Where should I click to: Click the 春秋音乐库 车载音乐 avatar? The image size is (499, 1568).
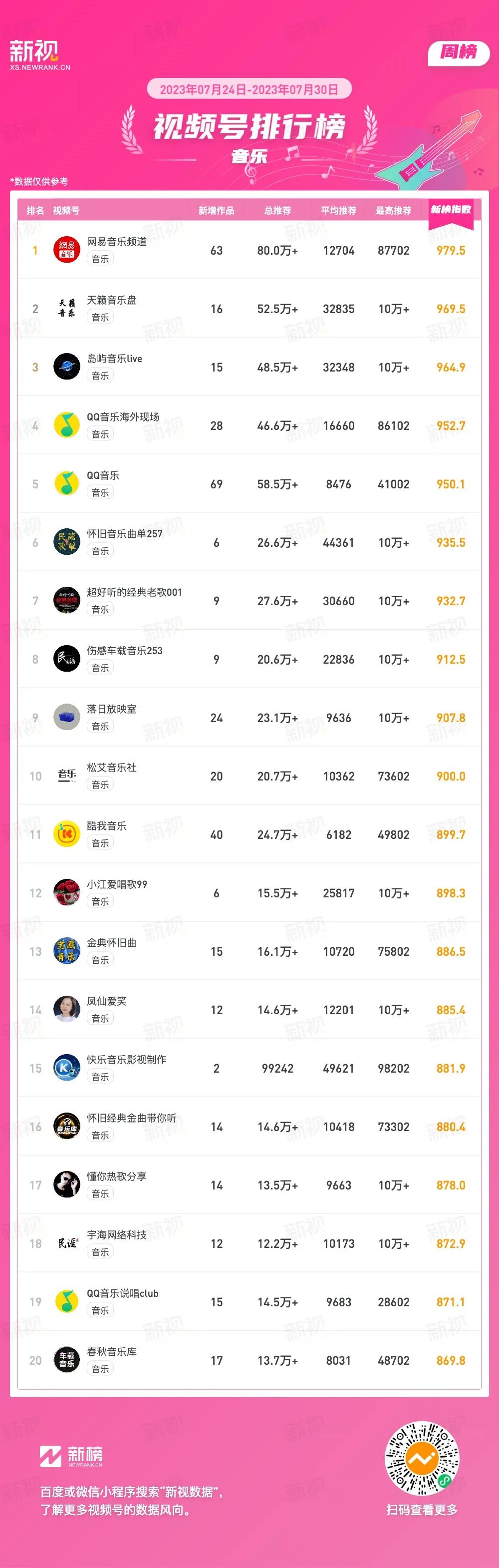pos(67,1360)
